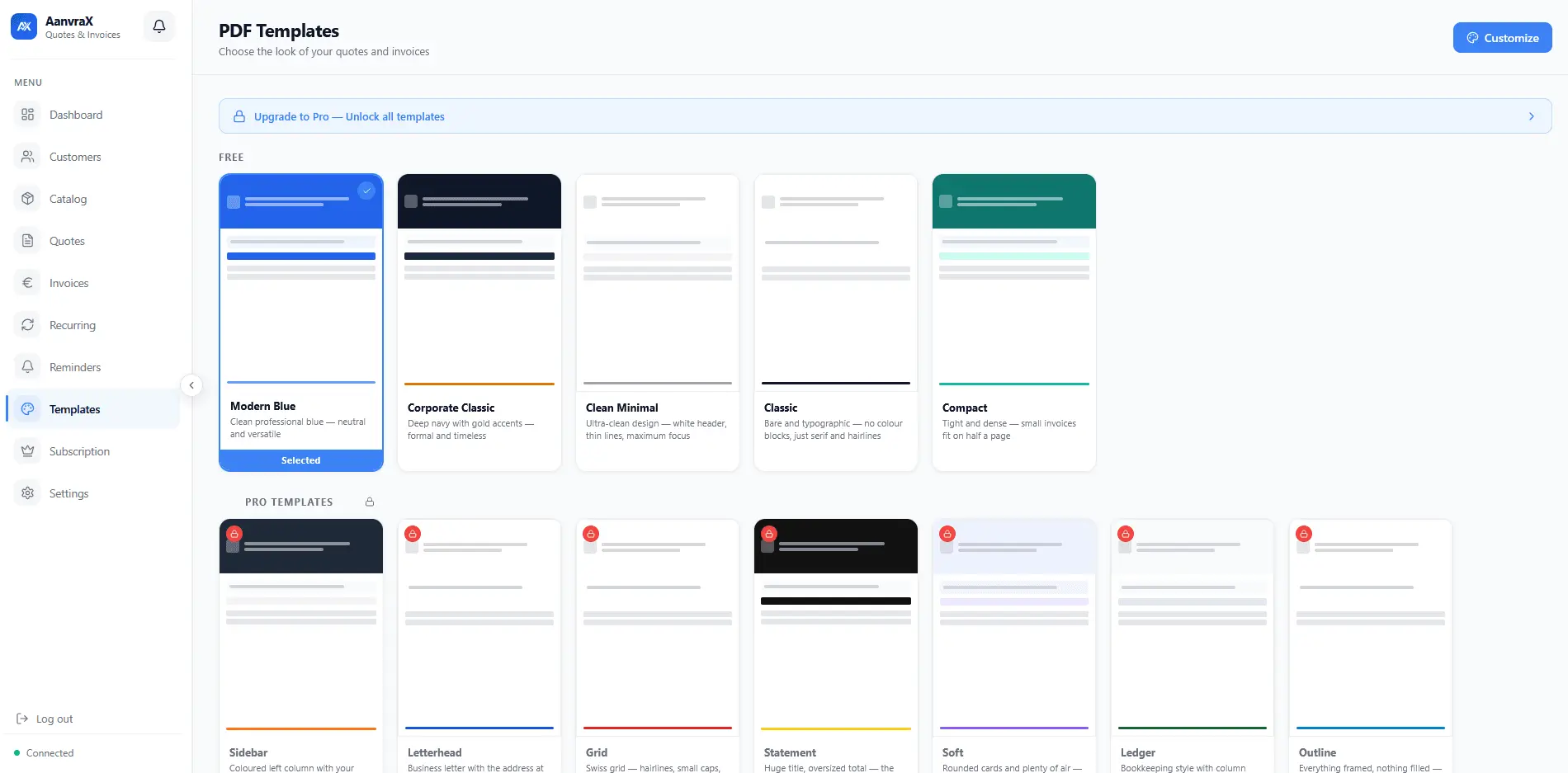Image resolution: width=1568 pixels, height=773 pixels.
Task: Click the 'FREE' section heading
Action: click(x=231, y=157)
